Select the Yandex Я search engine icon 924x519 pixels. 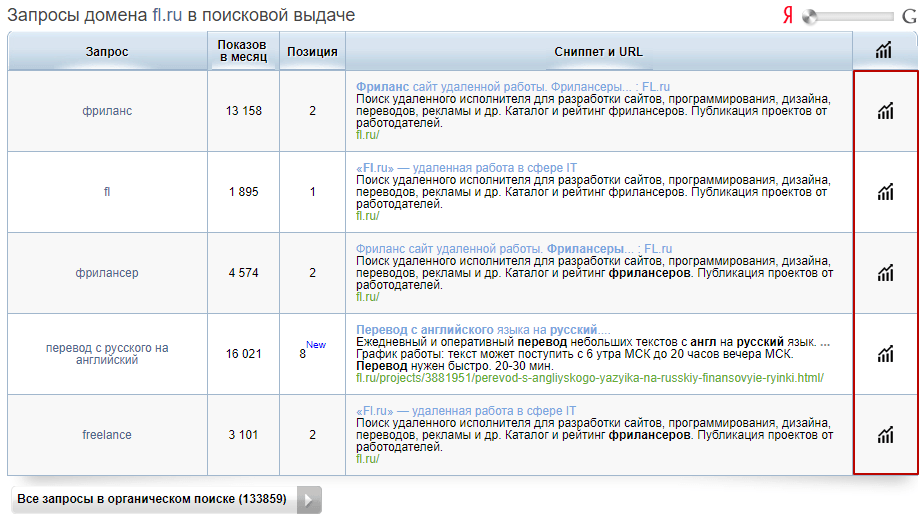788,15
